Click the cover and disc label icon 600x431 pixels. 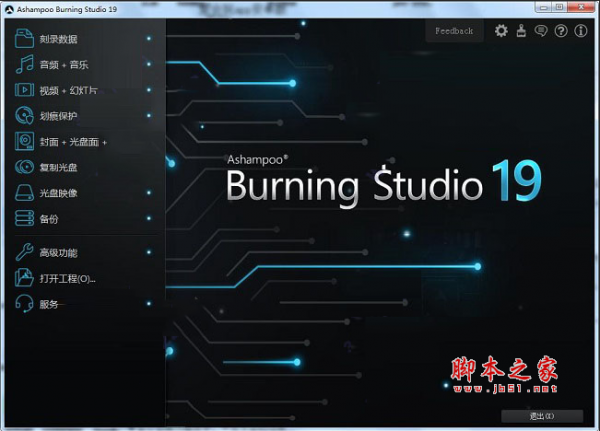pyautogui.click(x=24, y=141)
